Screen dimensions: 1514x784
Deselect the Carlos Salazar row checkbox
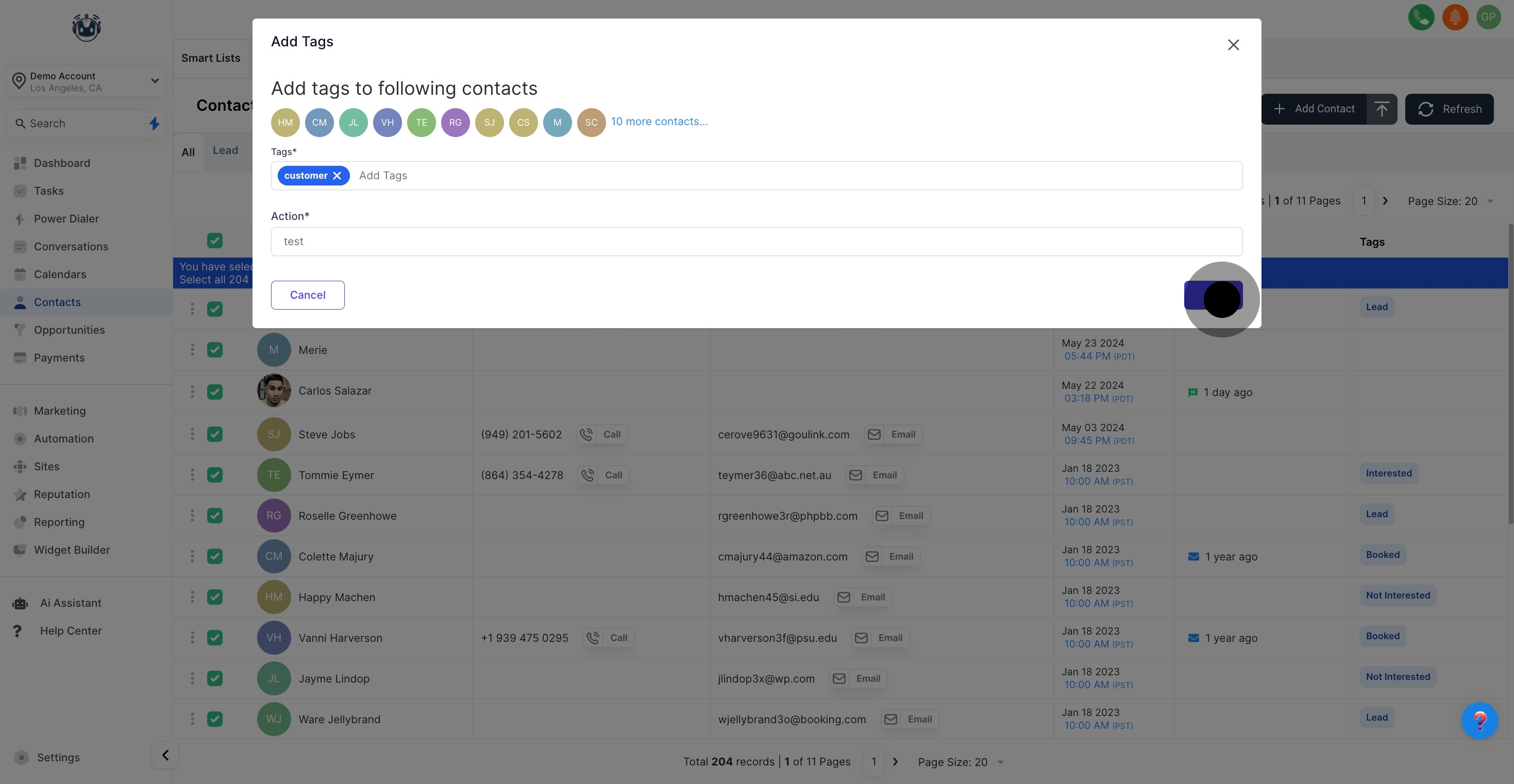coord(214,391)
